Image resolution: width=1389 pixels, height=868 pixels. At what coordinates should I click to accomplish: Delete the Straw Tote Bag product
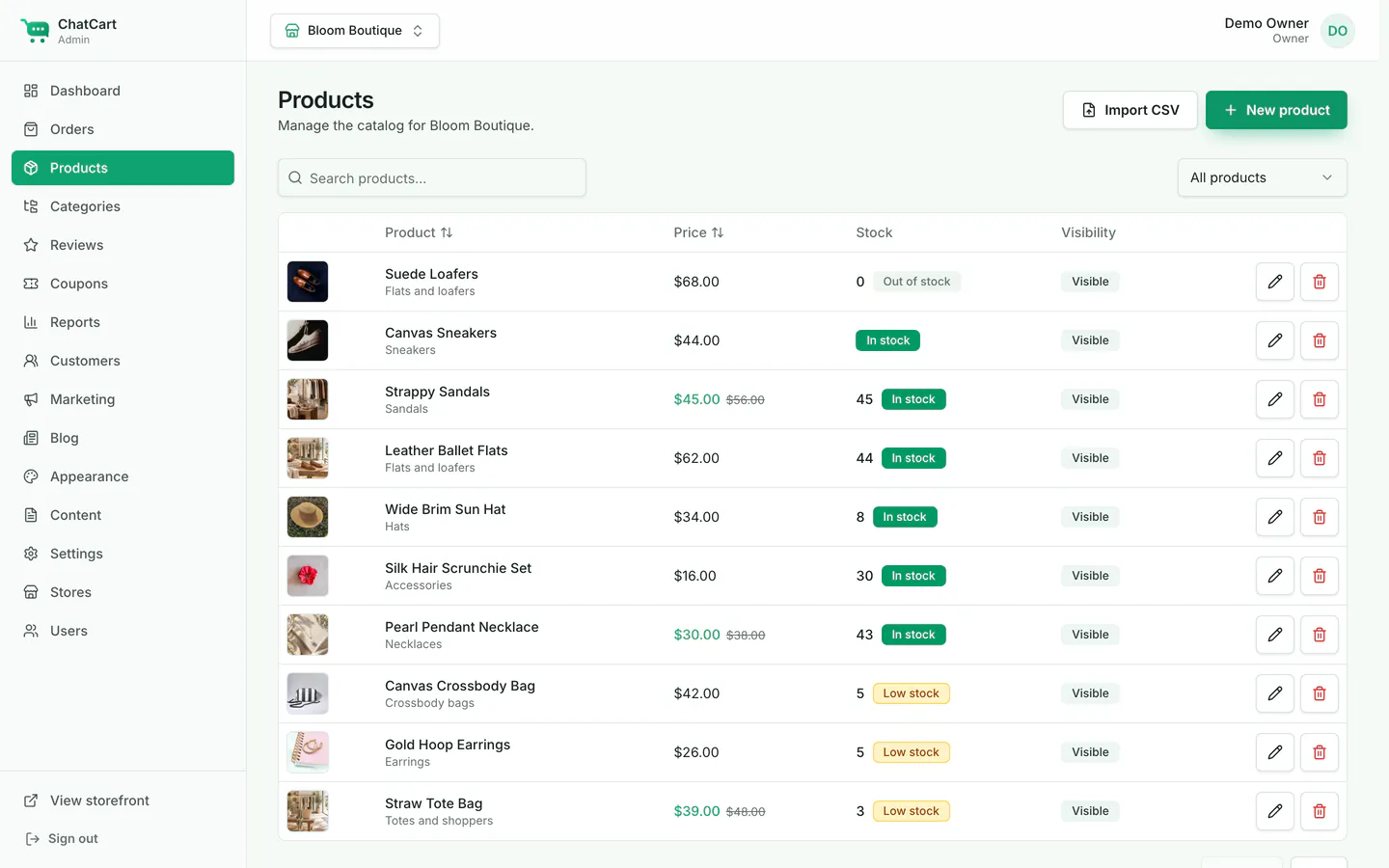click(1319, 811)
